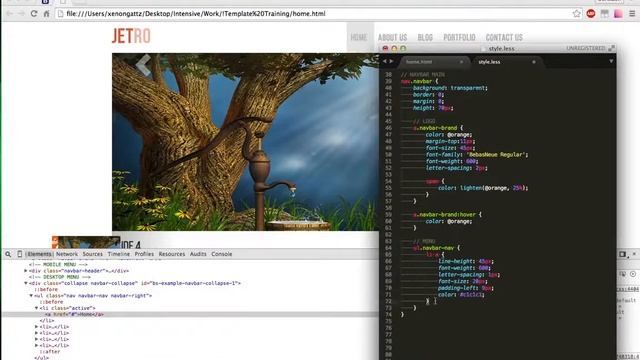Open the CONTACT US nav link
This screenshot has width=640, height=360.
coord(504,38)
